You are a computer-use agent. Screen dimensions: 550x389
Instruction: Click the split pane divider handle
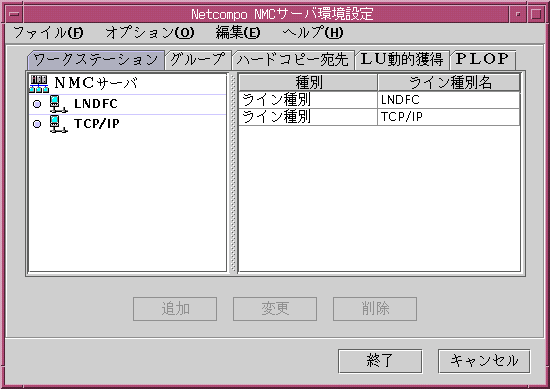233,173
